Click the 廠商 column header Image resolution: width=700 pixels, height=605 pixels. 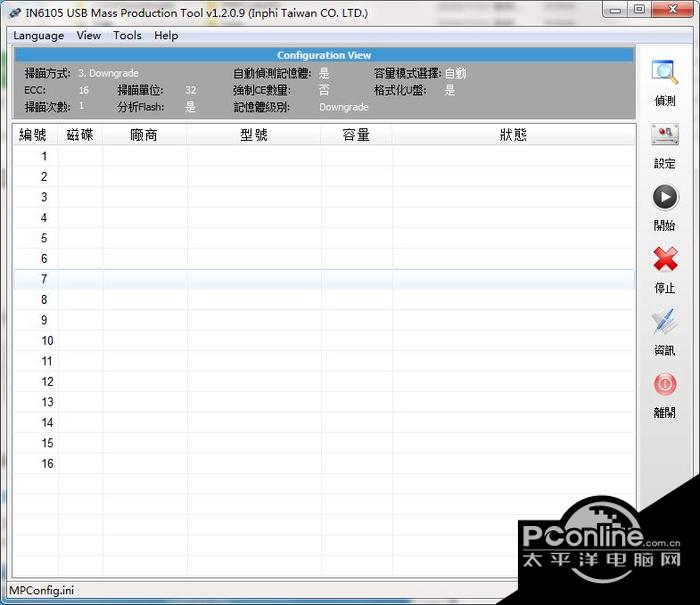pyautogui.click(x=145, y=135)
